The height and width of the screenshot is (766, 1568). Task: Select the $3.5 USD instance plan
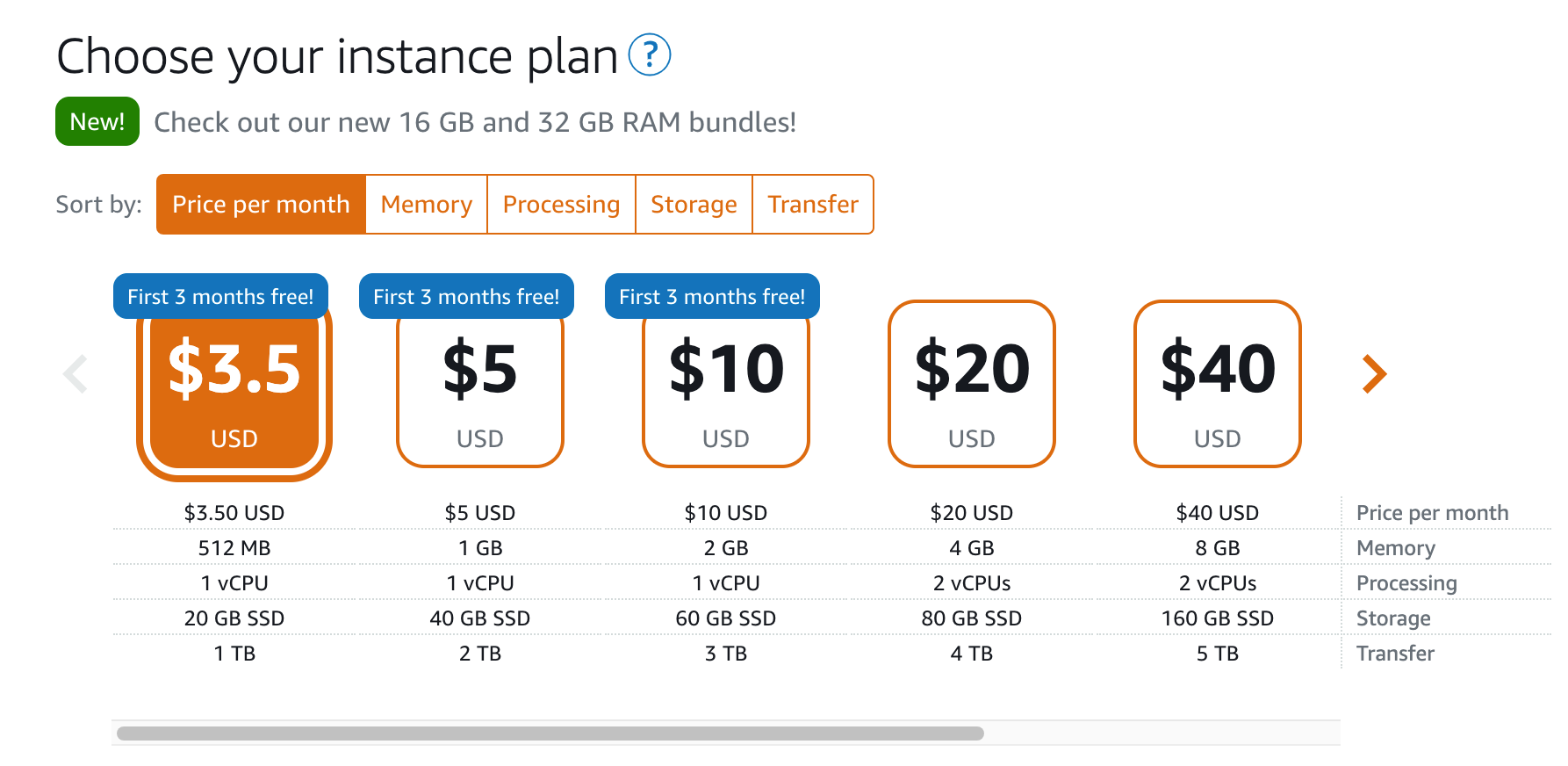point(234,391)
